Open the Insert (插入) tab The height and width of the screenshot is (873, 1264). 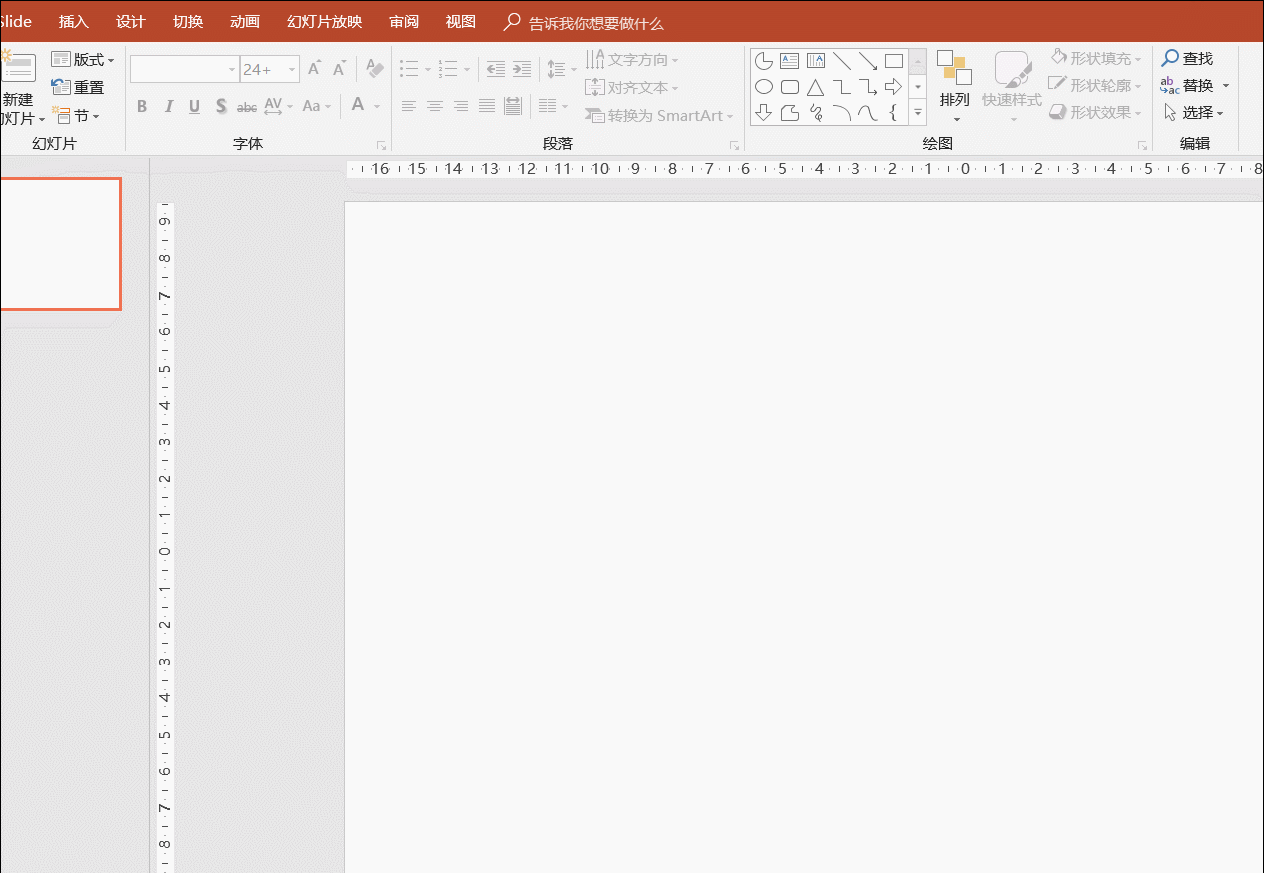73,22
